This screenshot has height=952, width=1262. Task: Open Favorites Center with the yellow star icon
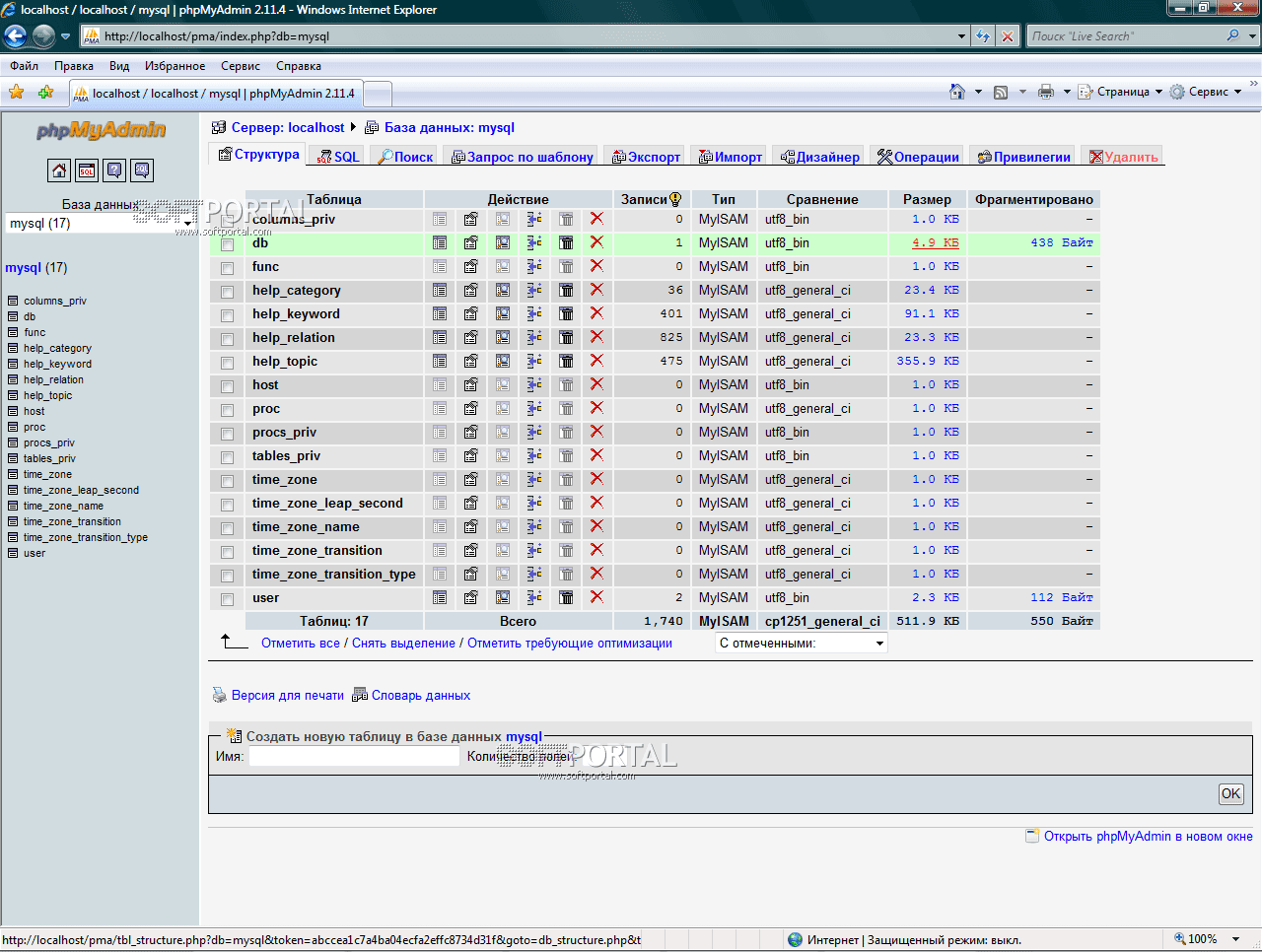pos(17,92)
